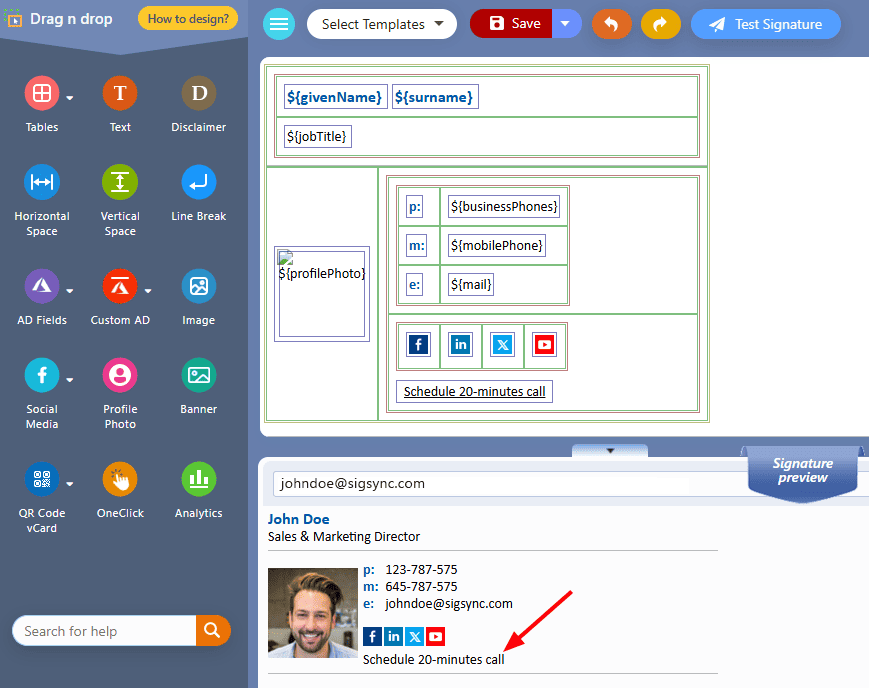The width and height of the screenshot is (869, 688).
Task: Select the Horizontal Space tool
Action: (42, 182)
